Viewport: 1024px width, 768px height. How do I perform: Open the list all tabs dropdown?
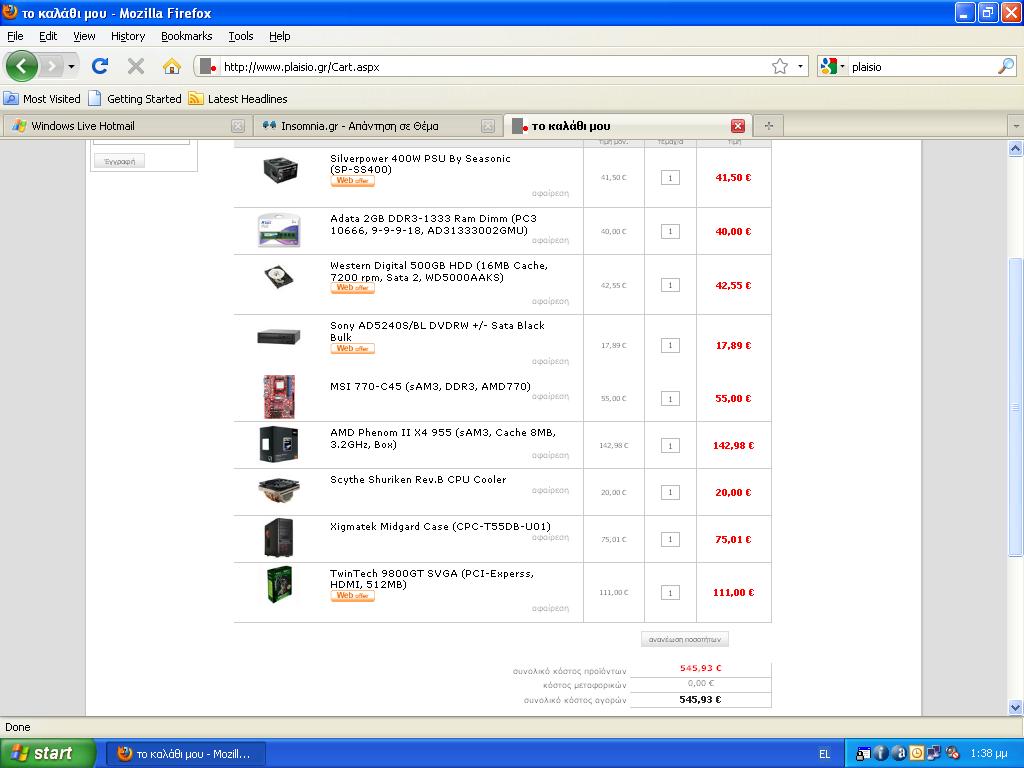(1016, 125)
